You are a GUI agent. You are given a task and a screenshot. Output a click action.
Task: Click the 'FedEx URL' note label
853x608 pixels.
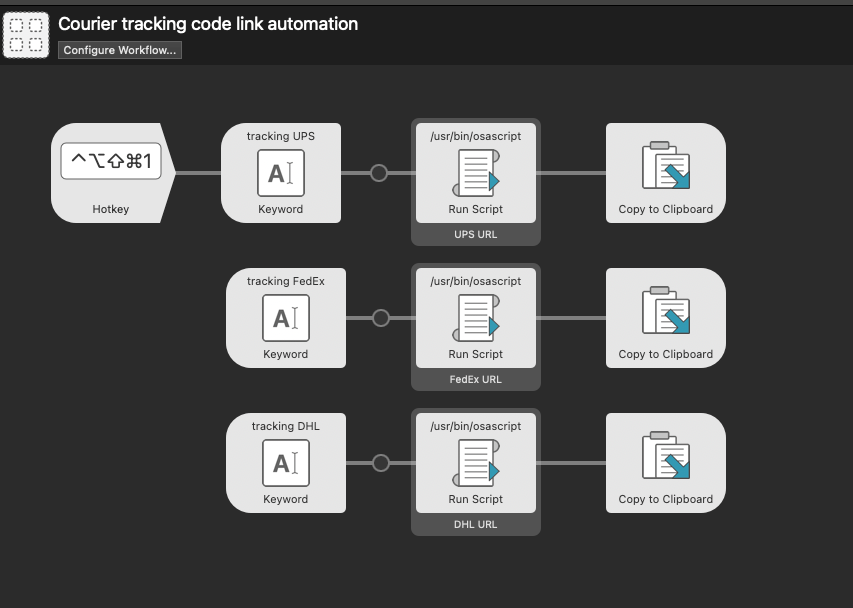coord(475,380)
